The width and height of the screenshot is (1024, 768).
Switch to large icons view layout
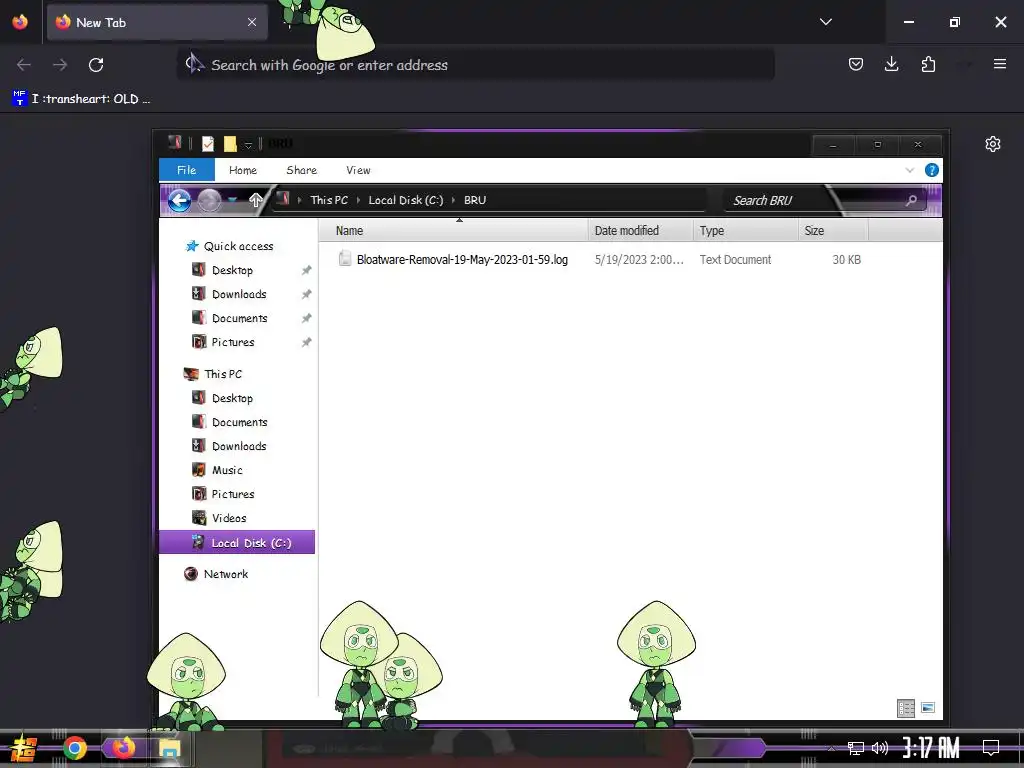pos(927,708)
